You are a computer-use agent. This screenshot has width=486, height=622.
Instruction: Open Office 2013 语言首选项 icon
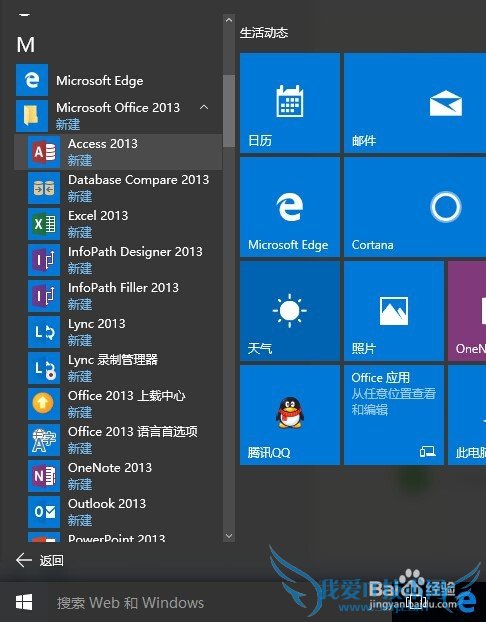point(44,440)
